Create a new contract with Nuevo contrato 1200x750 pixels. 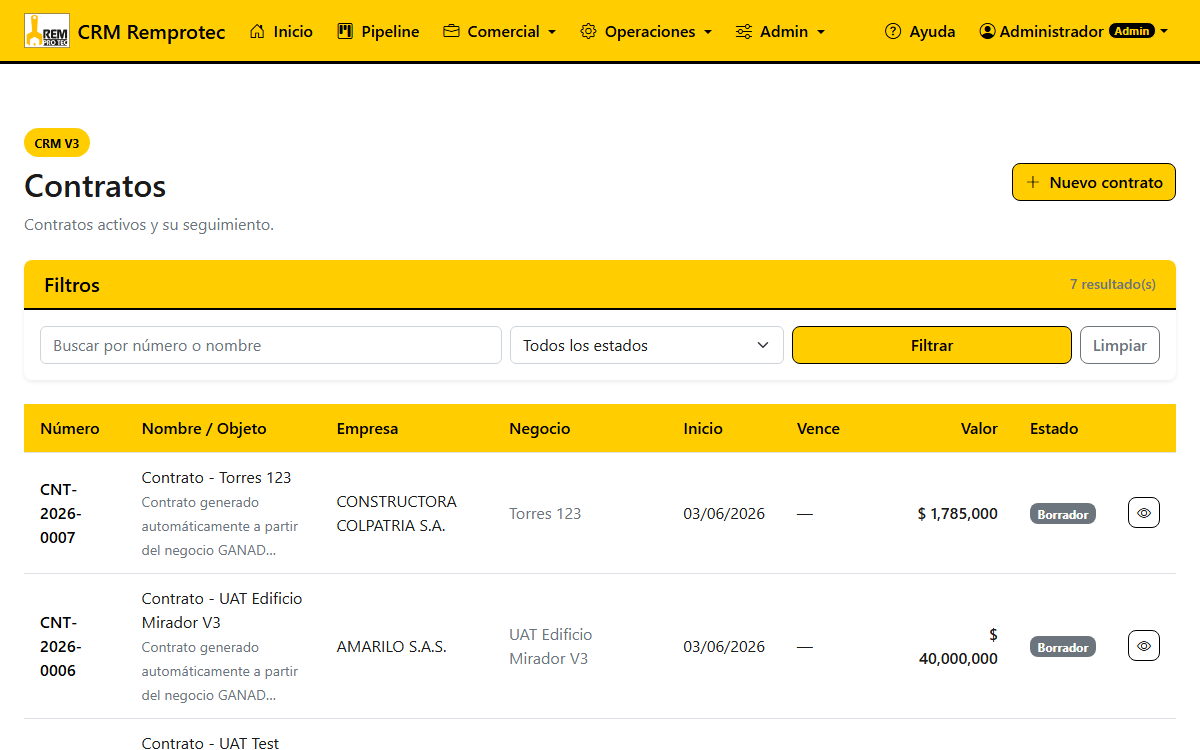(1094, 182)
